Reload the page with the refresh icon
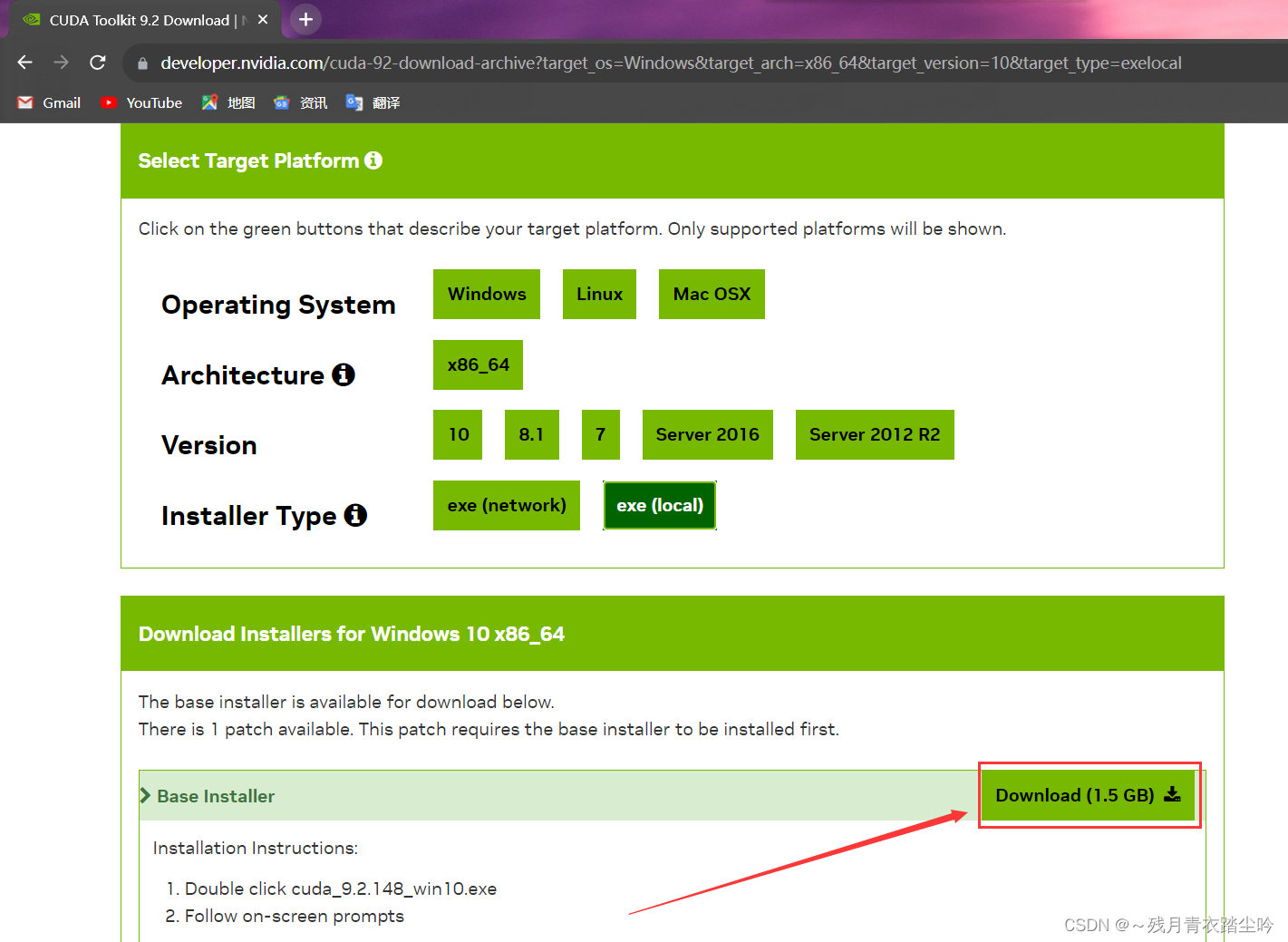Image resolution: width=1288 pixels, height=942 pixels. (98, 63)
